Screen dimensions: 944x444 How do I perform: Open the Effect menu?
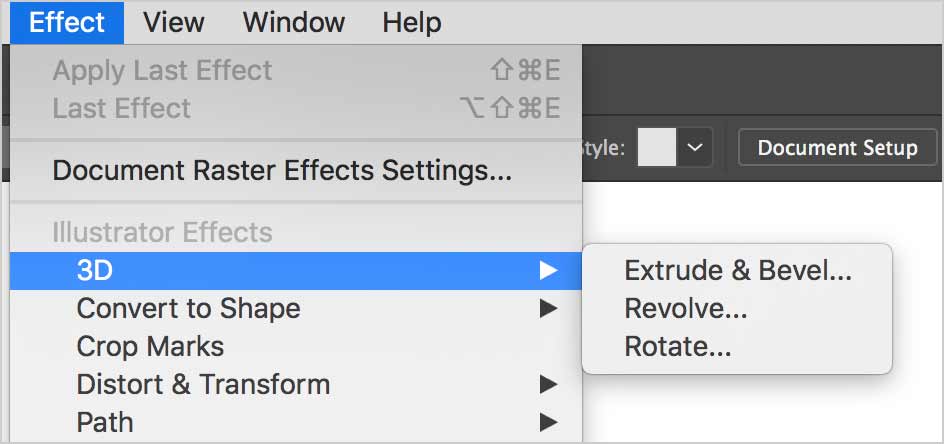(x=67, y=23)
